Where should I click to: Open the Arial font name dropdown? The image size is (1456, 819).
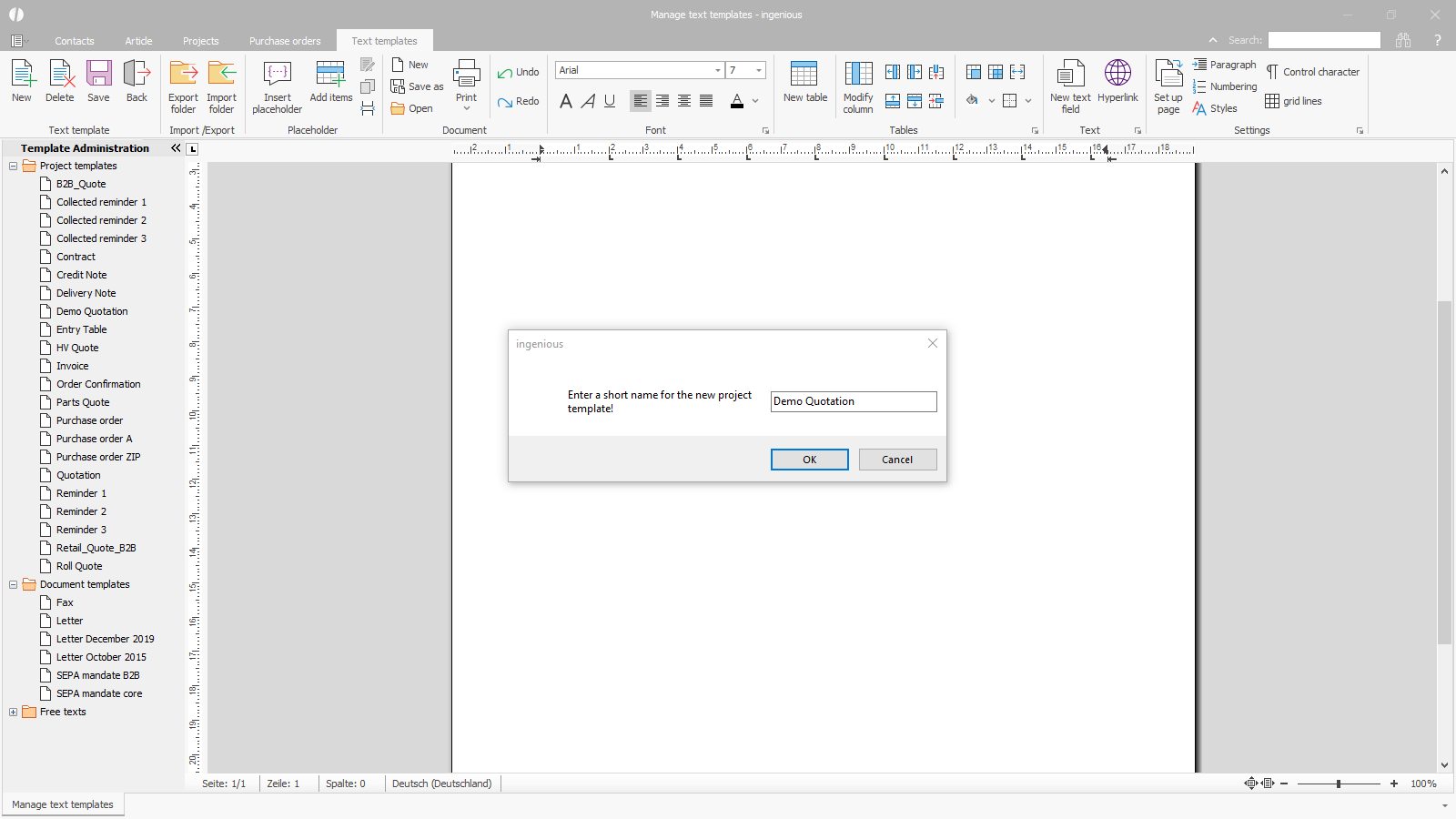[717, 70]
